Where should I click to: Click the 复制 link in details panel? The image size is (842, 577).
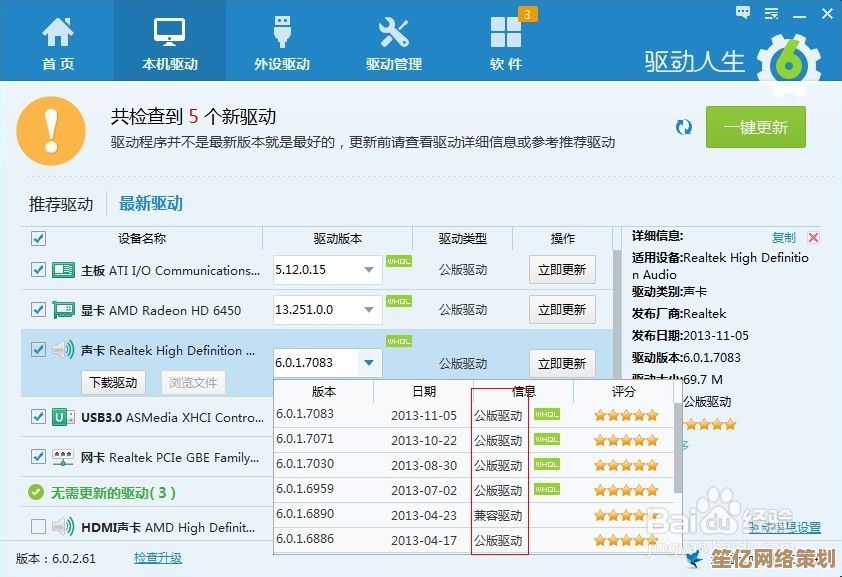pyautogui.click(x=783, y=237)
